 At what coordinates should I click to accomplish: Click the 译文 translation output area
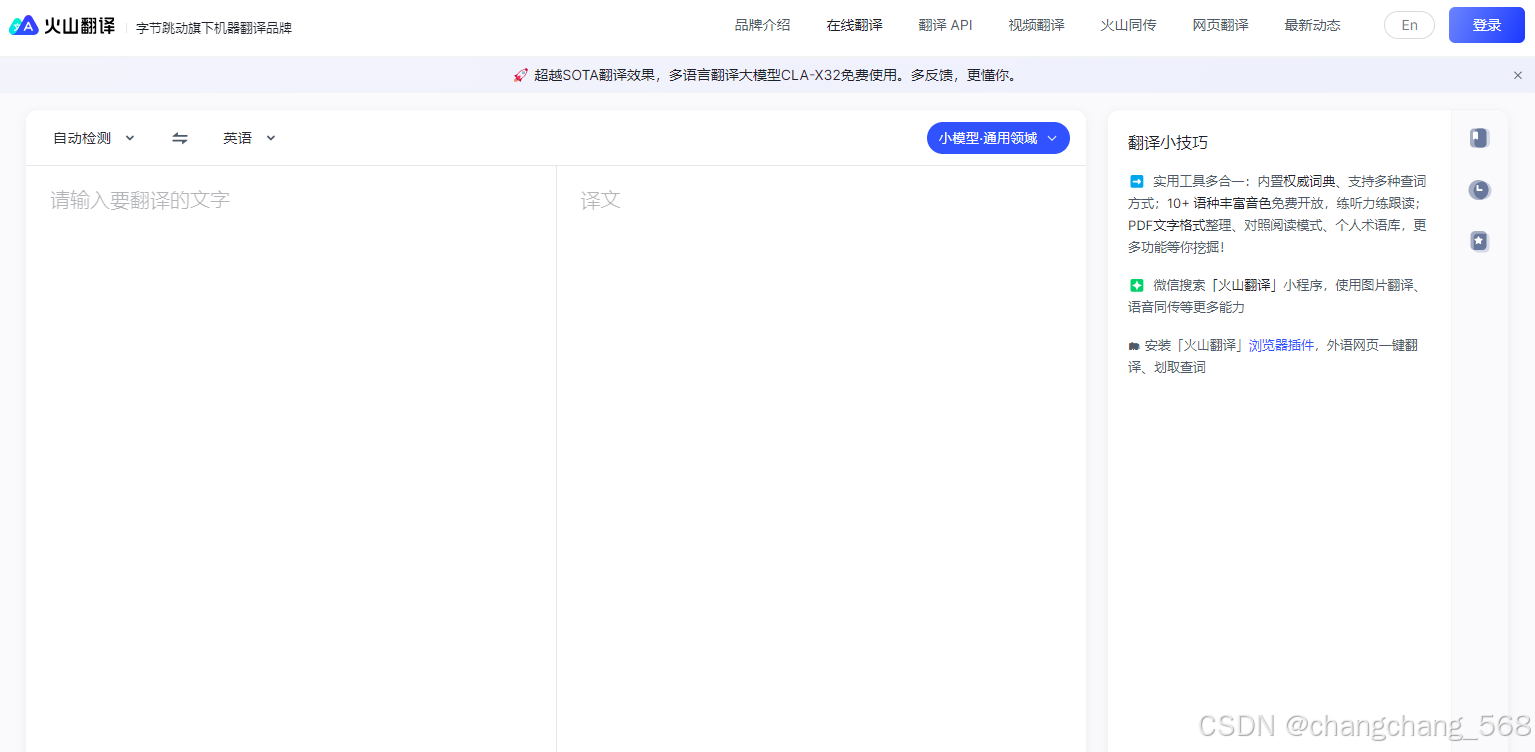click(x=821, y=458)
